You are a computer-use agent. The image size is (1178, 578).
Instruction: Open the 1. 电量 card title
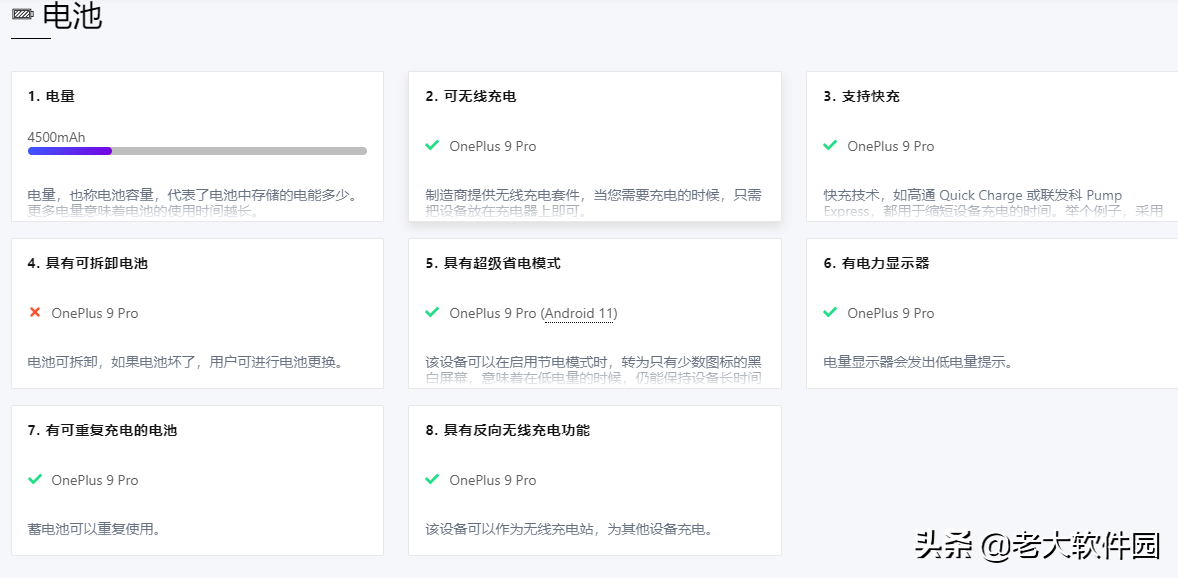[x=51, y=96]
